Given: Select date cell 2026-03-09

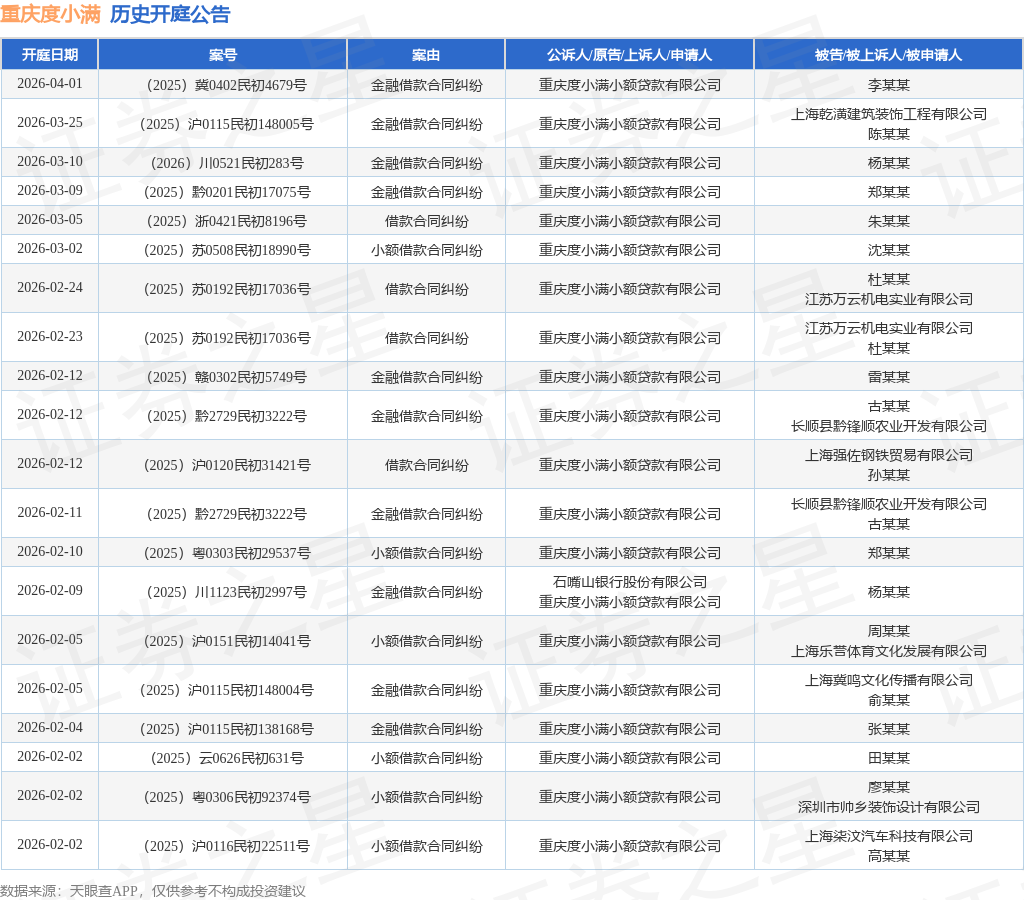Looking at the screenshot, I should click(x=50, y=191).
